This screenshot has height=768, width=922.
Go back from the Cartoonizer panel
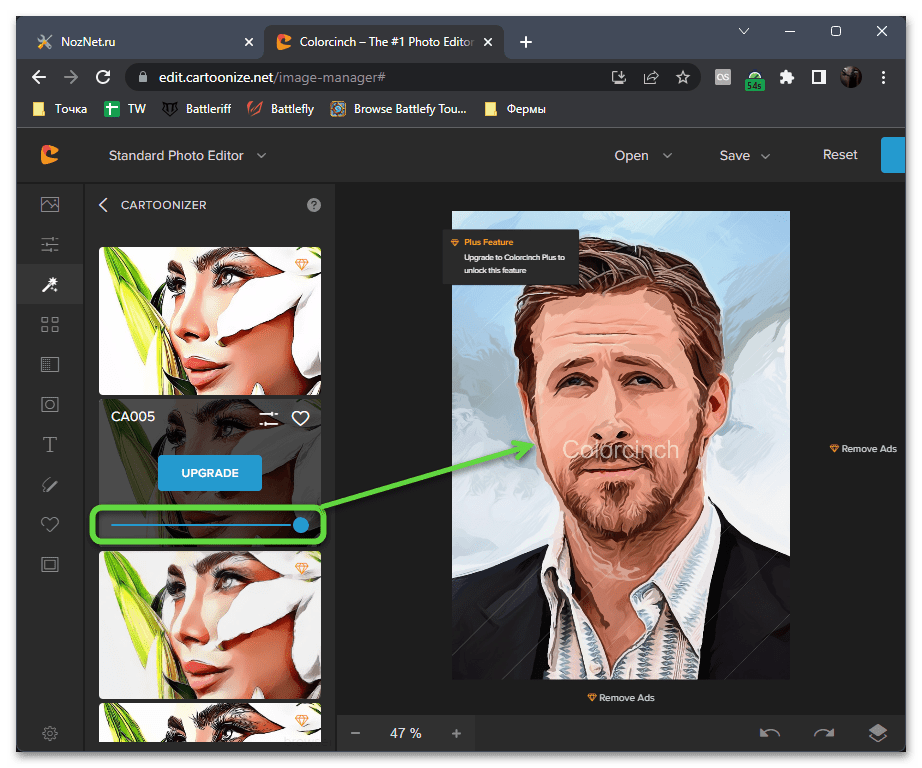[x=103, y=205]
